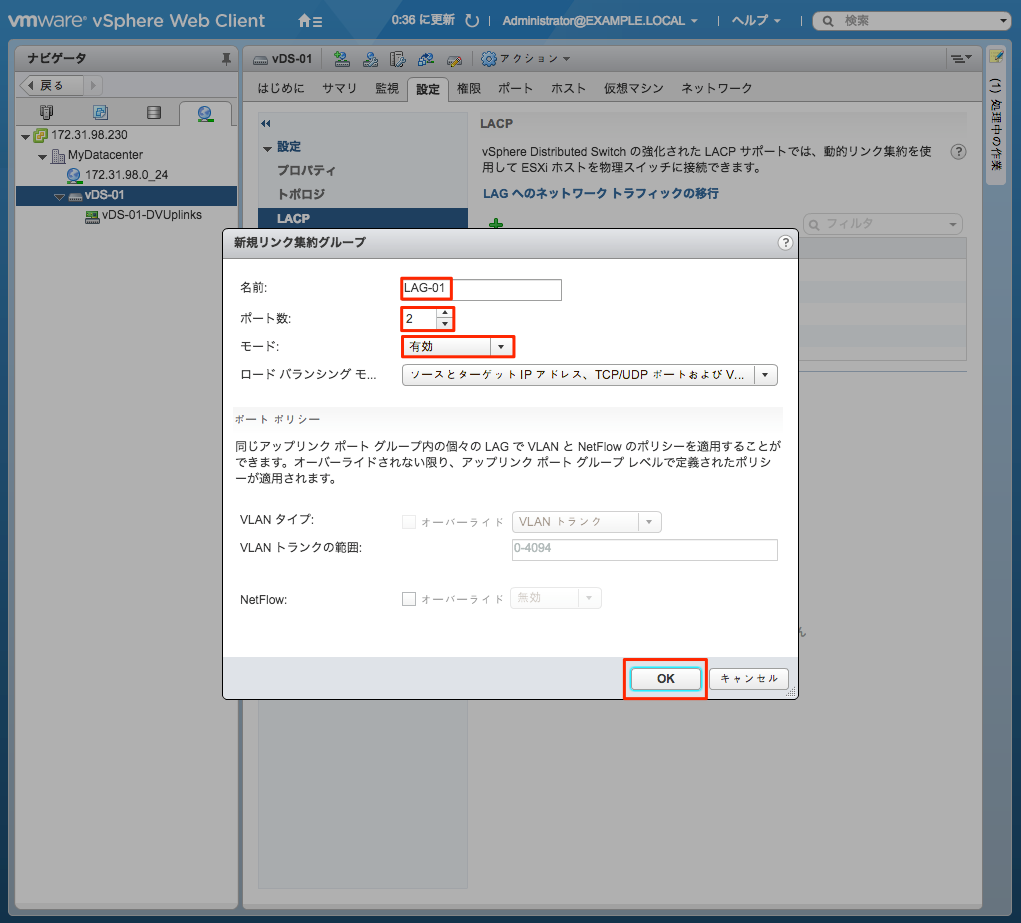1021x923 pixels.
Task: Open the フィルタ dropdown arrow
Action: point(953,224)
